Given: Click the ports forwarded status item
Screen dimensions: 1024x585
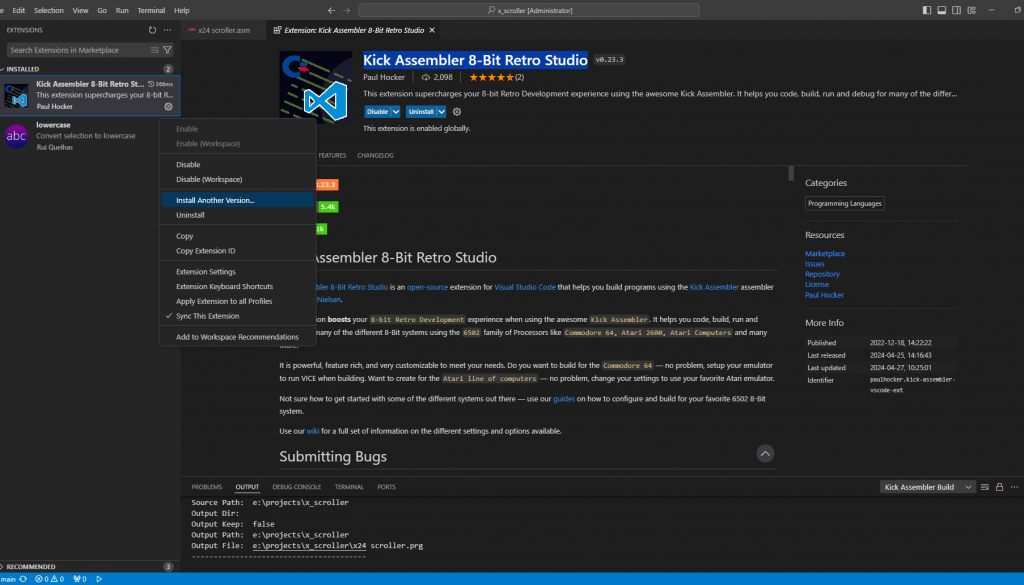Looking at the screenshot, I should point(80,579).
